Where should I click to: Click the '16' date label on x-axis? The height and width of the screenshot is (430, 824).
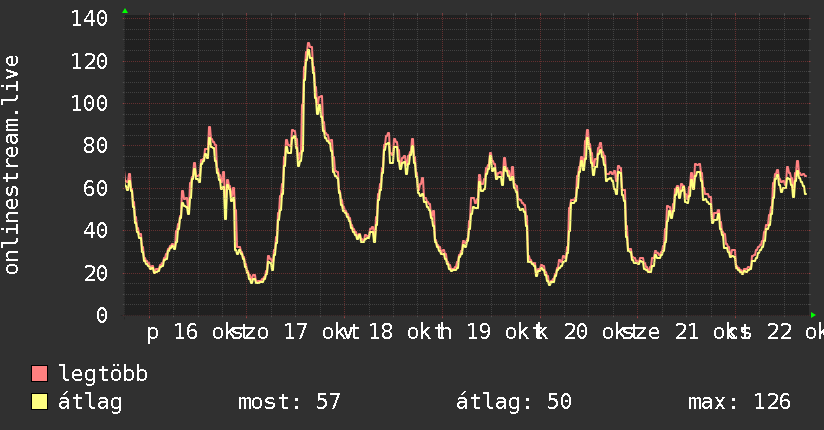click(186, 332)
